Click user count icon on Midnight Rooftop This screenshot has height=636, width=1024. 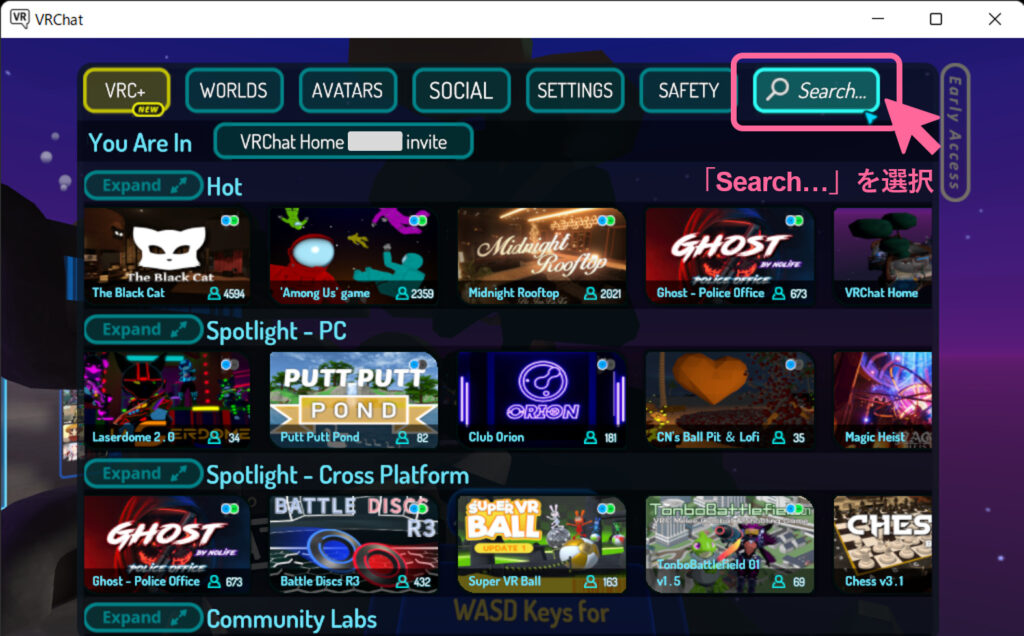coord(590,293)
